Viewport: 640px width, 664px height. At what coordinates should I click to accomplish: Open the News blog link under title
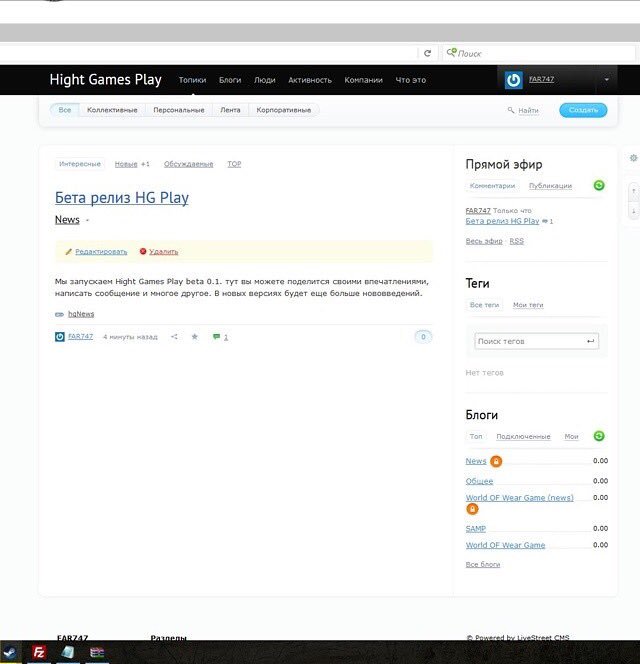click(67, 220)
